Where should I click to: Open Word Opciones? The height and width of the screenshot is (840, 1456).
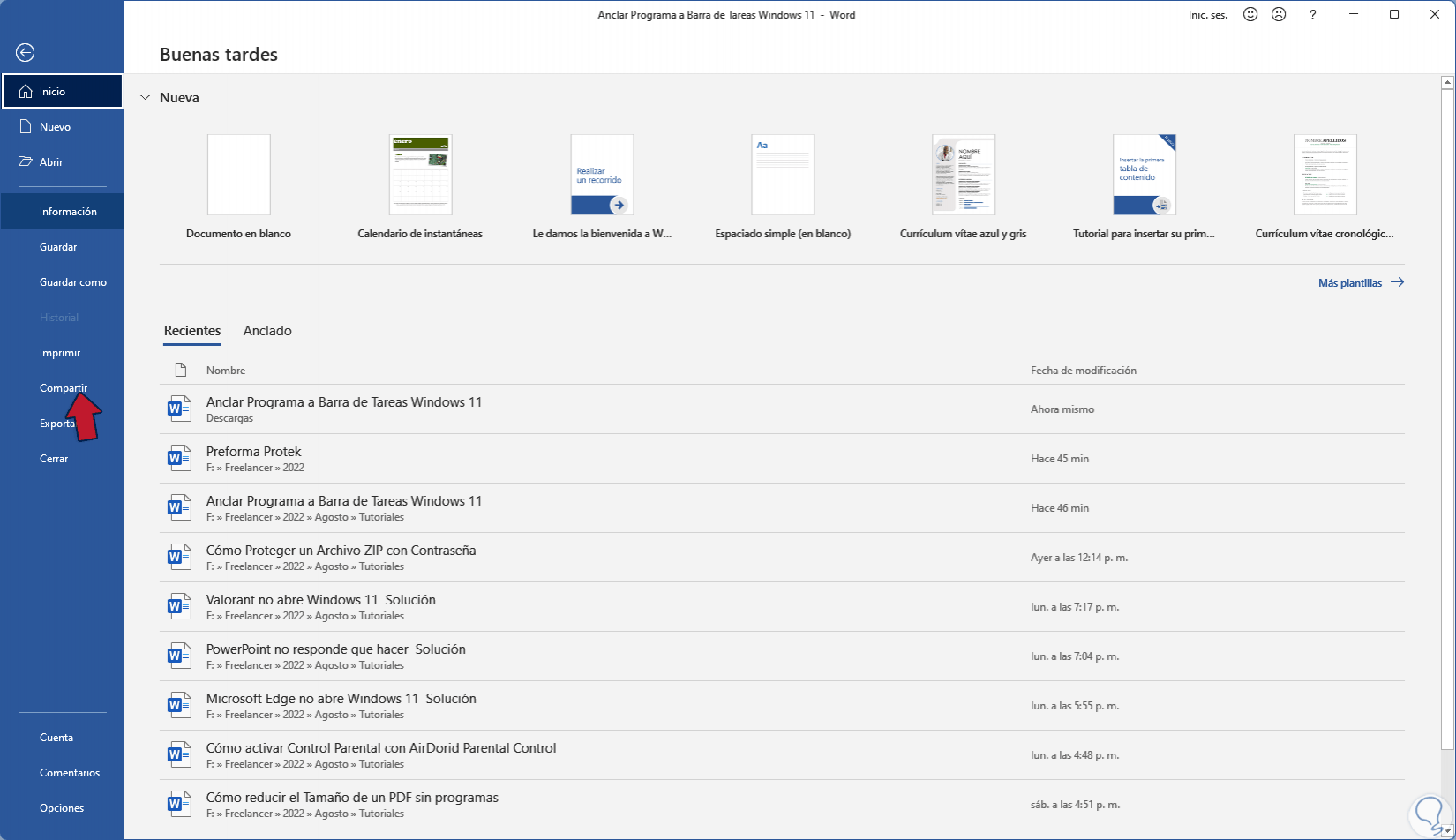click(x=63, y=807)
